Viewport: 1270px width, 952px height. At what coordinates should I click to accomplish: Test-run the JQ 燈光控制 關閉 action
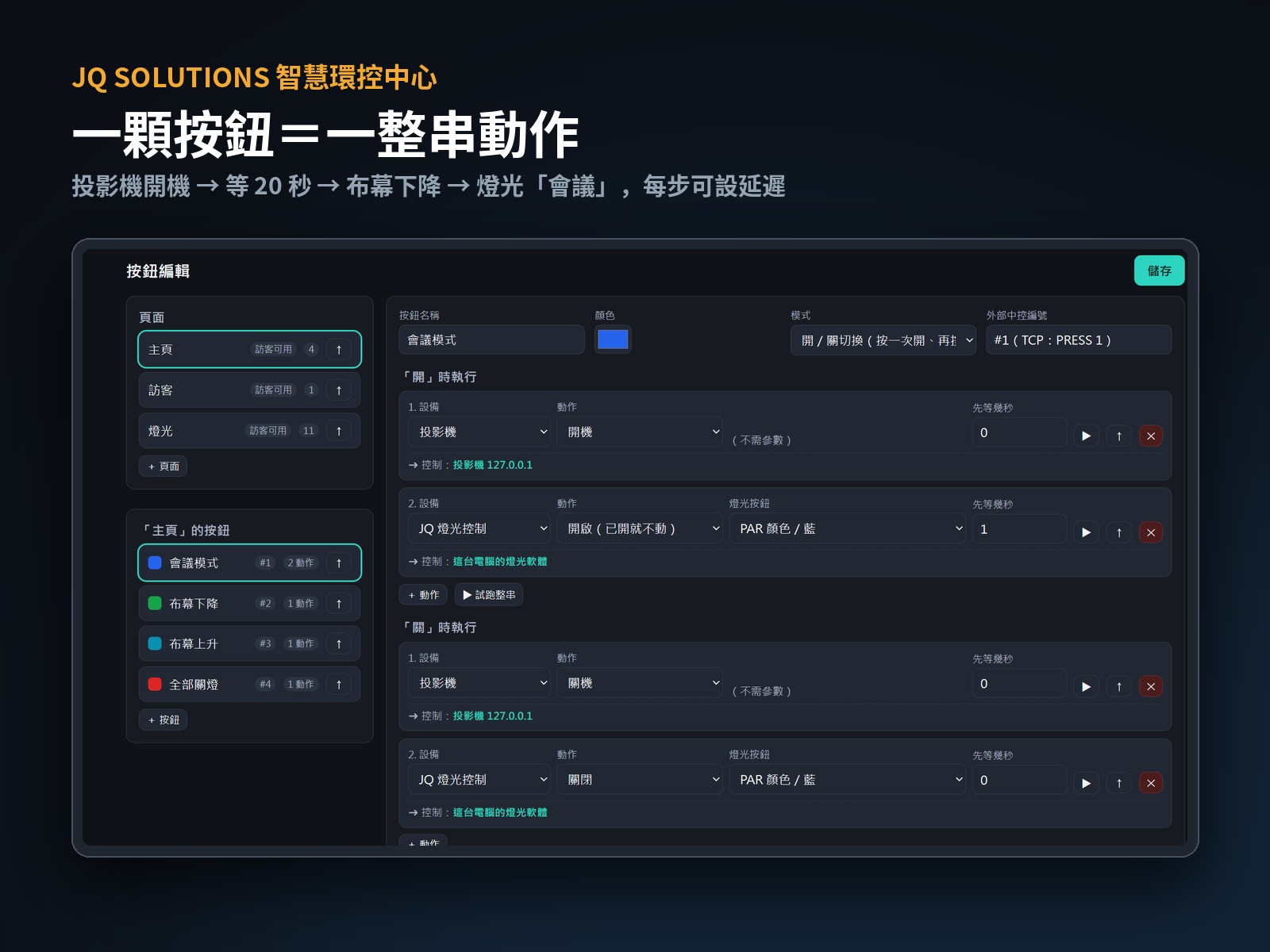tap(1086, 783)
